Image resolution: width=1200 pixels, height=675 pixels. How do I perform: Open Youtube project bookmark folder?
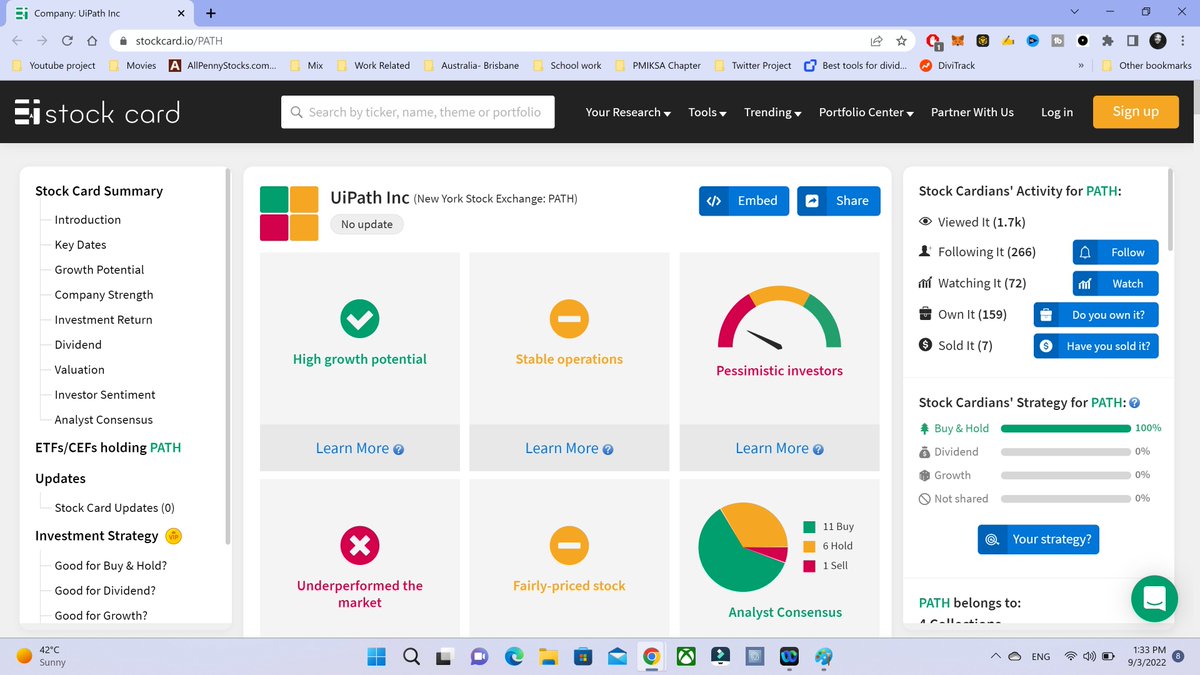53,66
